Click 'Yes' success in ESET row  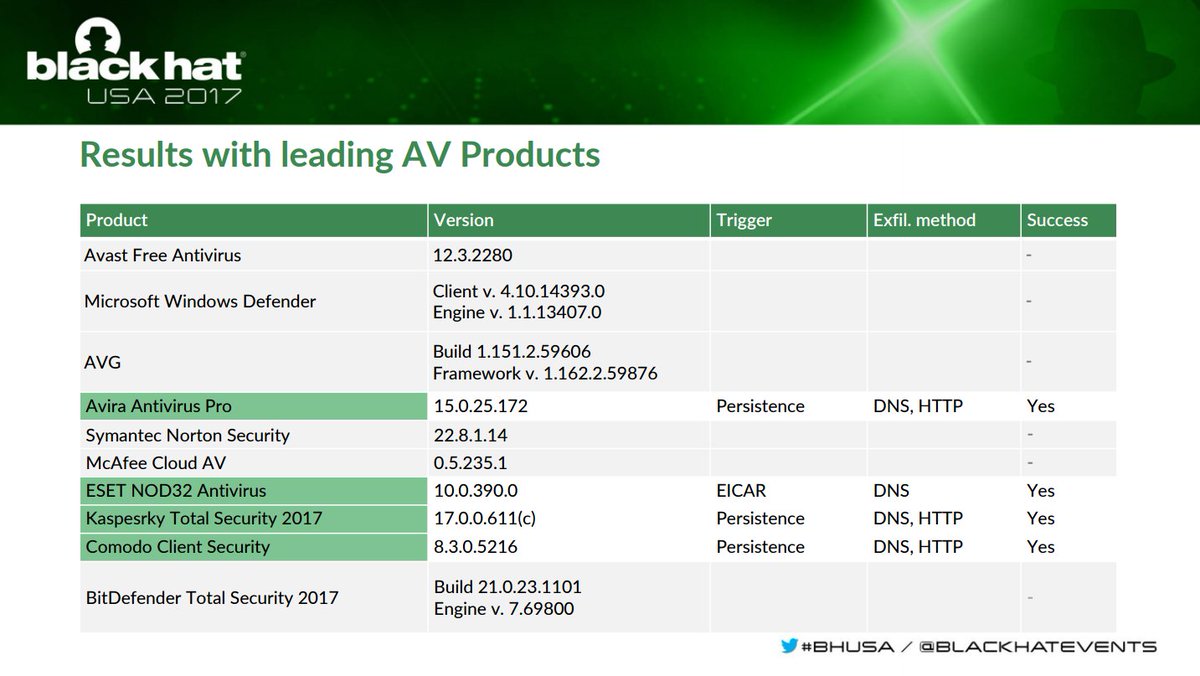point(1040,491)
